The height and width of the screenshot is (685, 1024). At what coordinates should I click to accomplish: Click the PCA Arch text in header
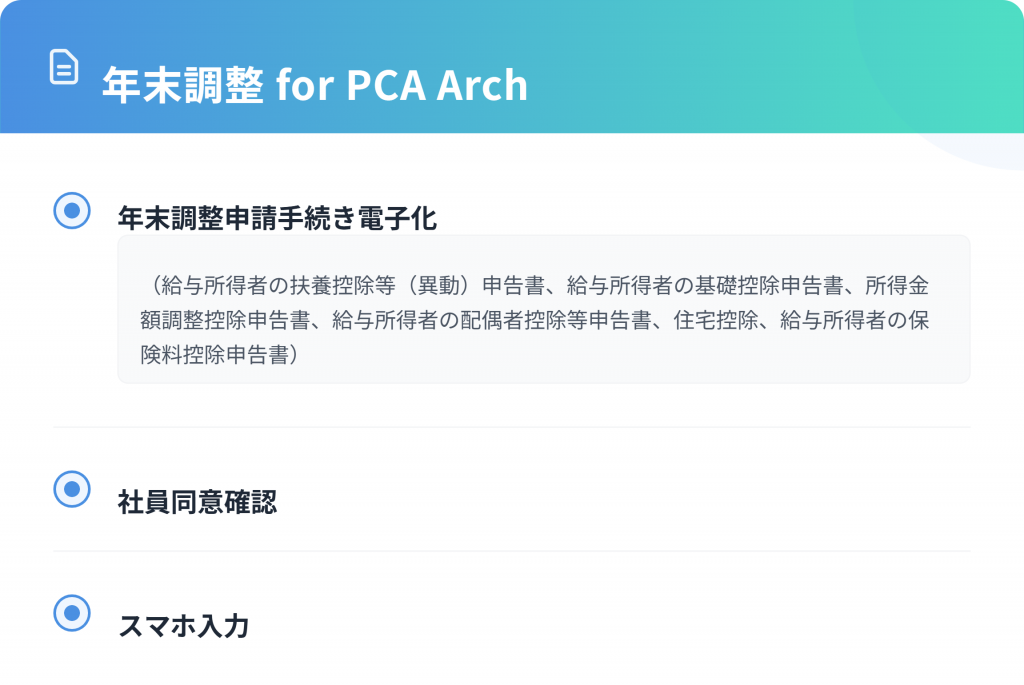[436, 86]
